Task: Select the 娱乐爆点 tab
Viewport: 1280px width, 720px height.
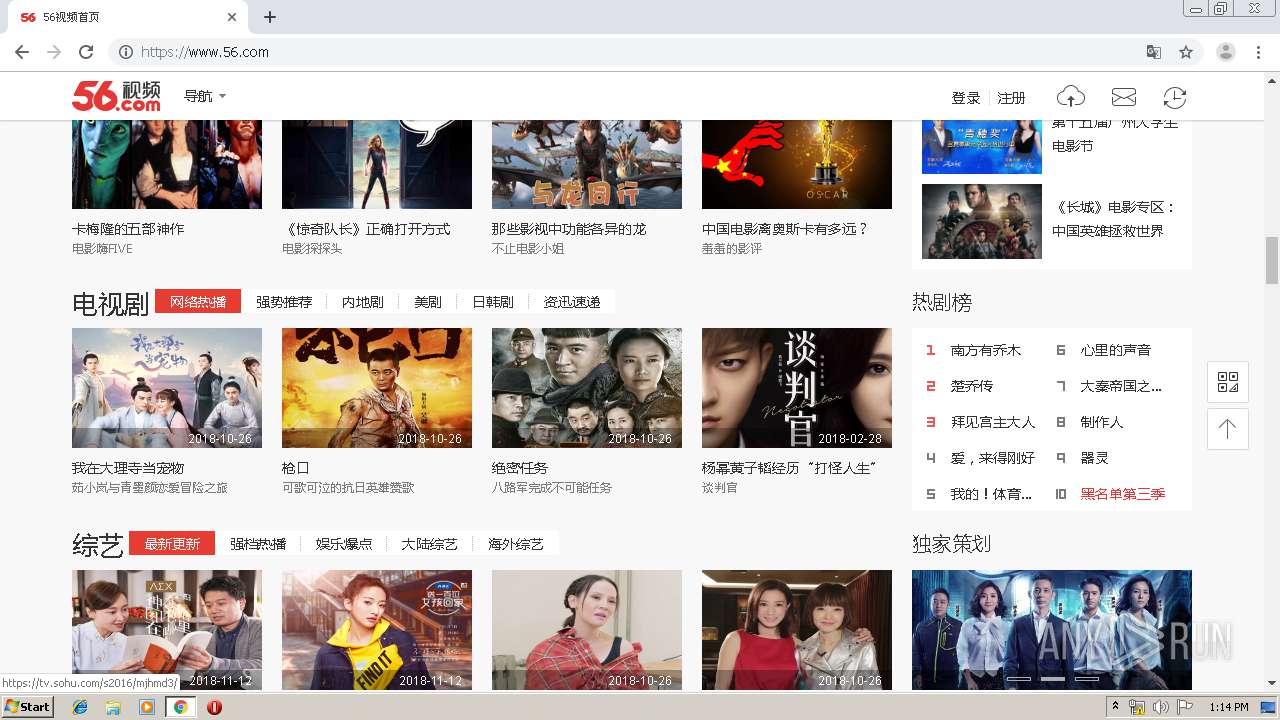Action: coord(344,543)
